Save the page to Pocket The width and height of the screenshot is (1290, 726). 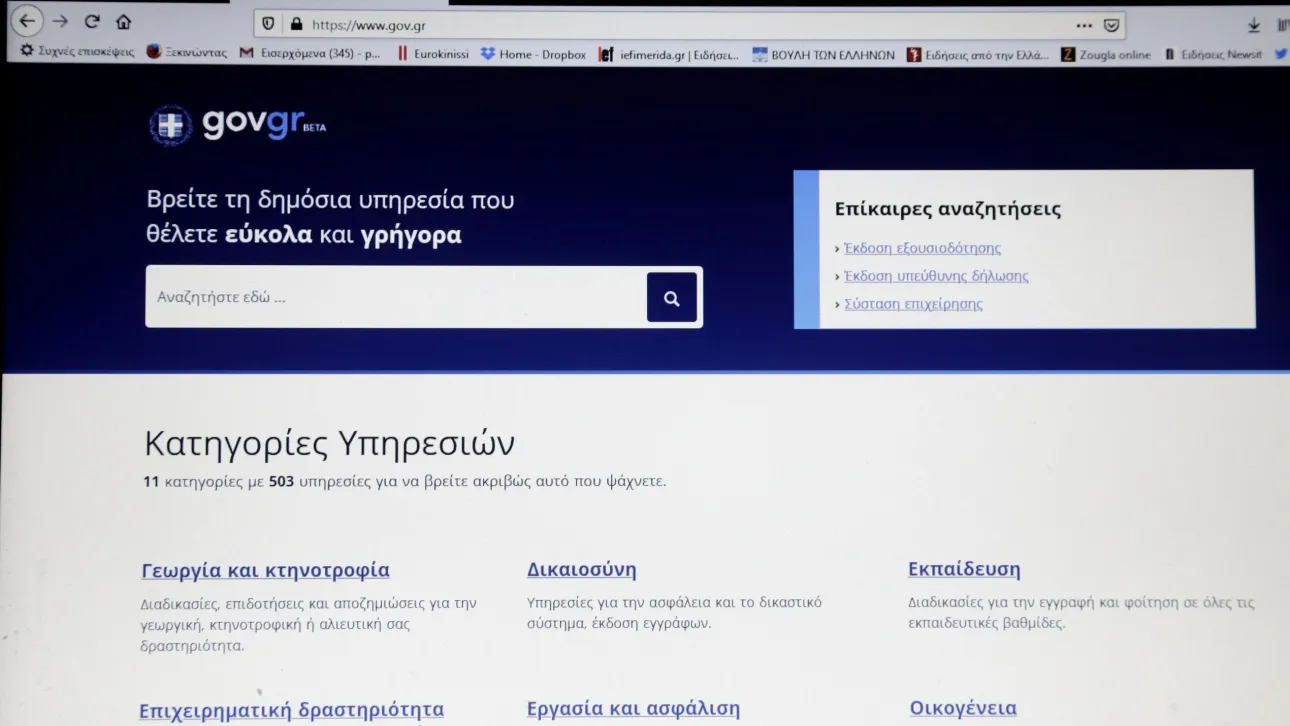coord(1109,23)
